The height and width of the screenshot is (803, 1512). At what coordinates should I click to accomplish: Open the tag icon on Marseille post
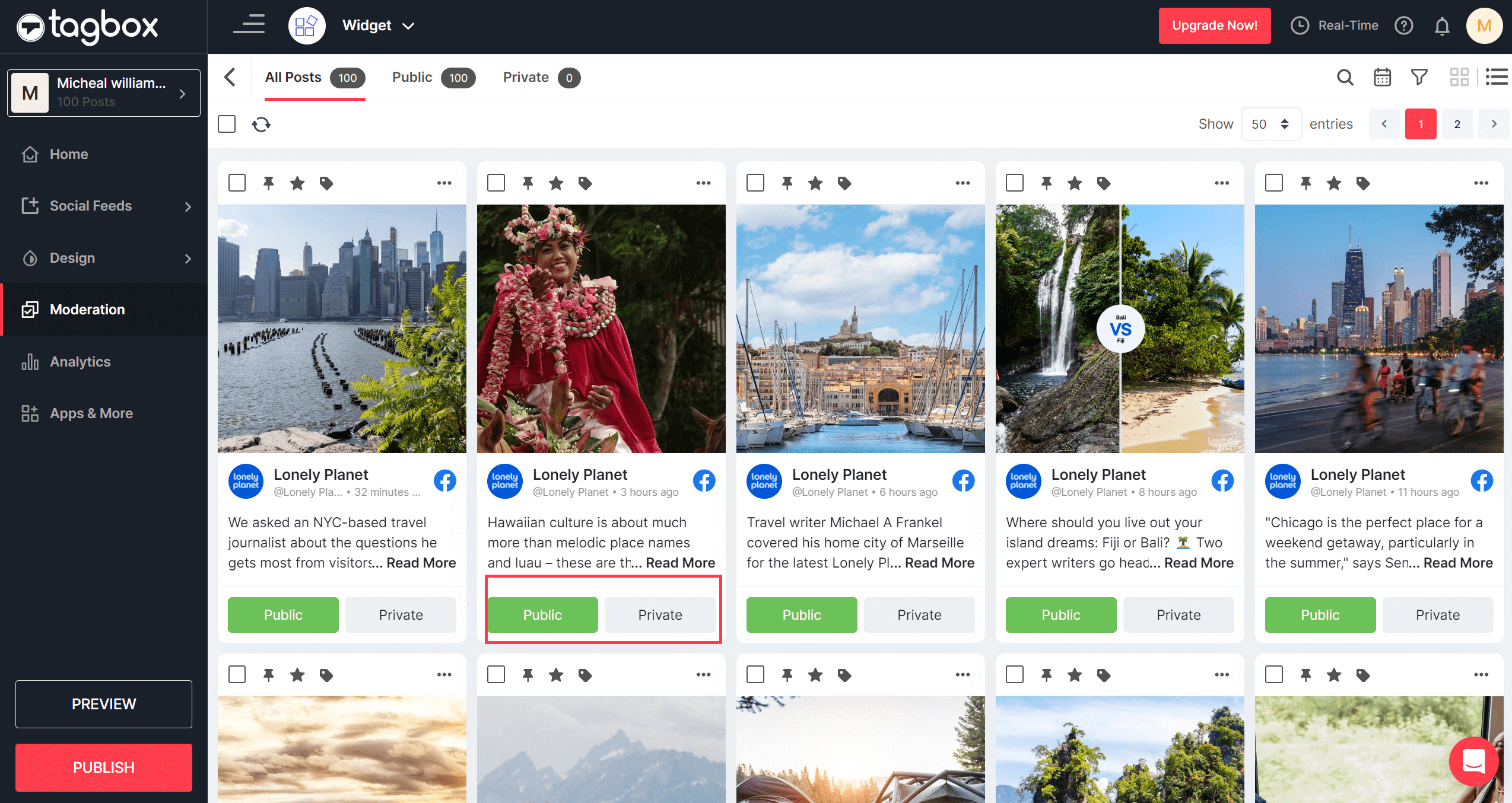pyautogui.click(x=844, y=183)
